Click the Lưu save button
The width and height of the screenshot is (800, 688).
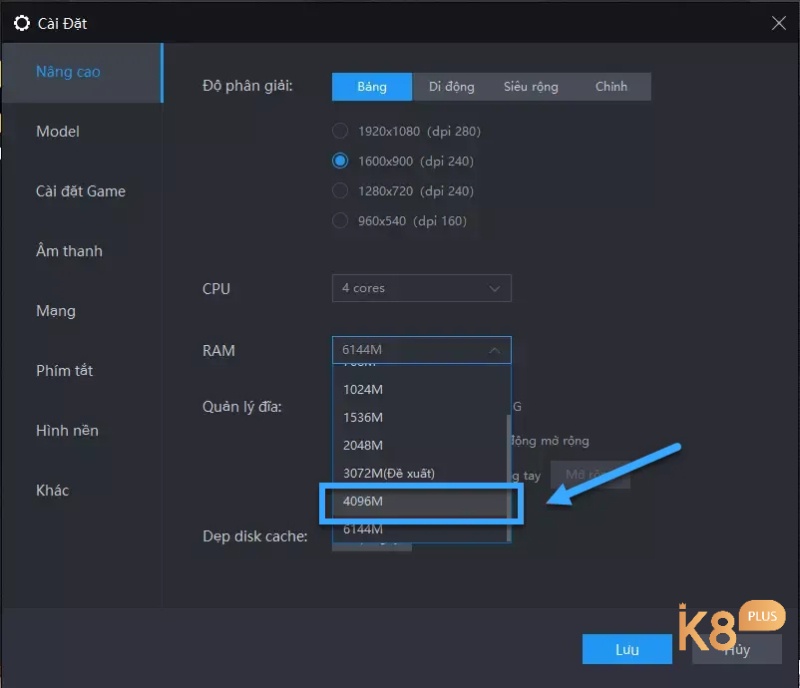(x=627, y=649)
